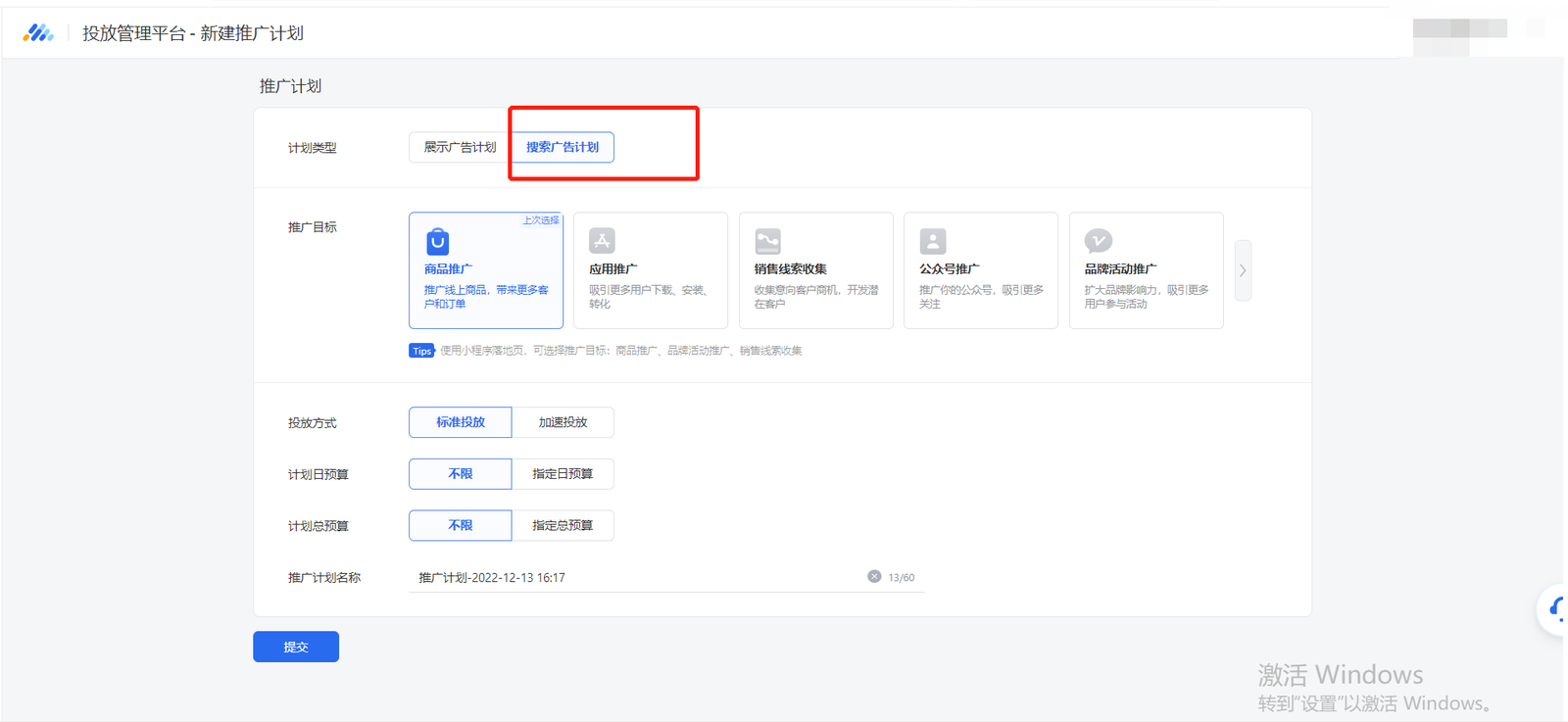This screenshot has height=722, width=1568.
Task: Click the blue Tips badge
Action: [x=421, y=351]
